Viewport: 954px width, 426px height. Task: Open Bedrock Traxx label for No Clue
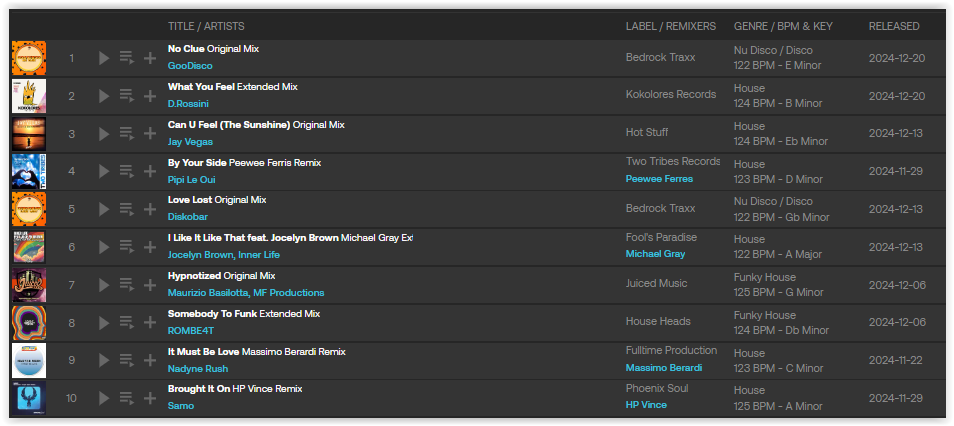660,58
